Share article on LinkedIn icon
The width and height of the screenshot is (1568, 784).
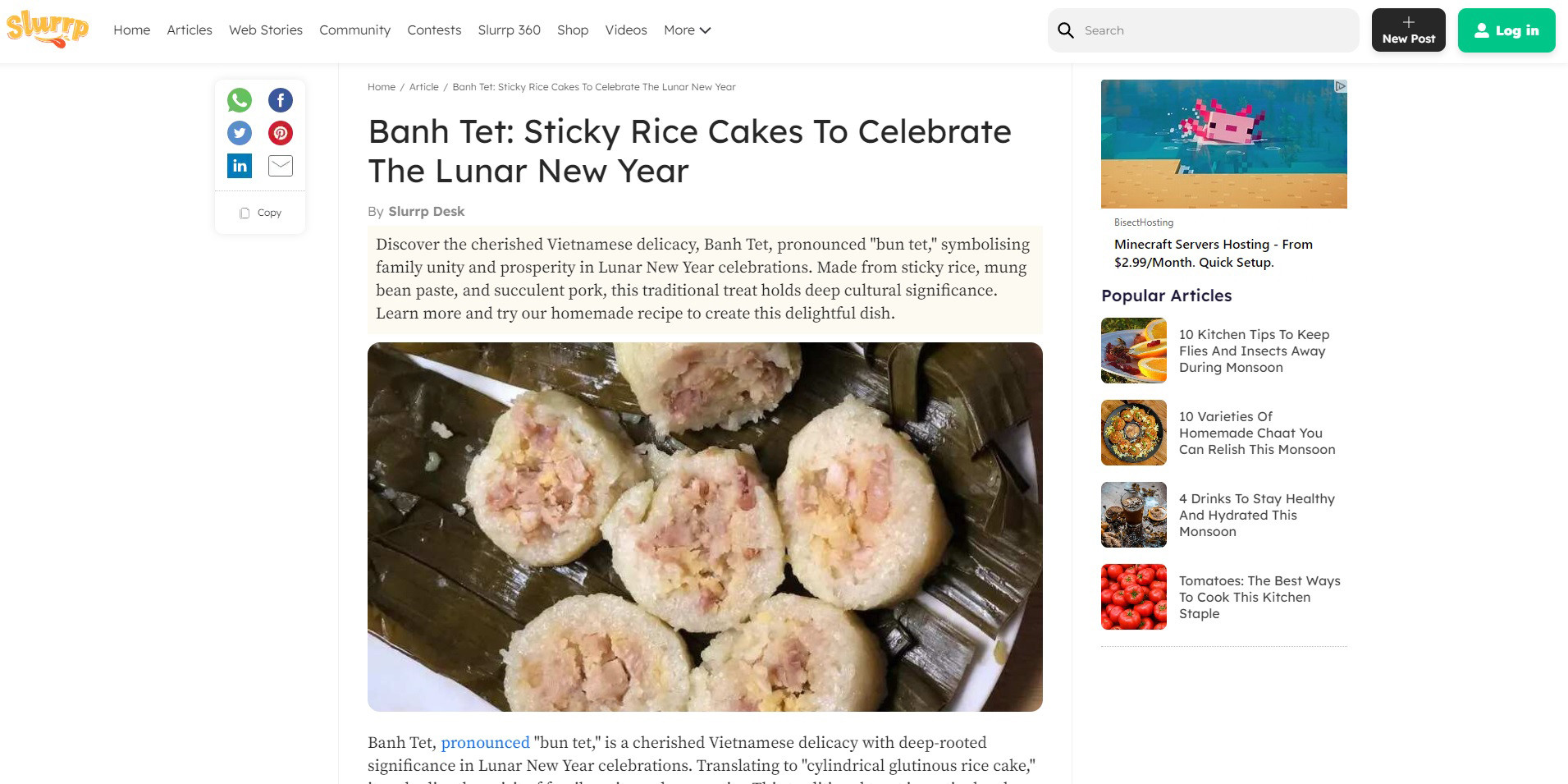pyautogui.click(x=240, y=166)
